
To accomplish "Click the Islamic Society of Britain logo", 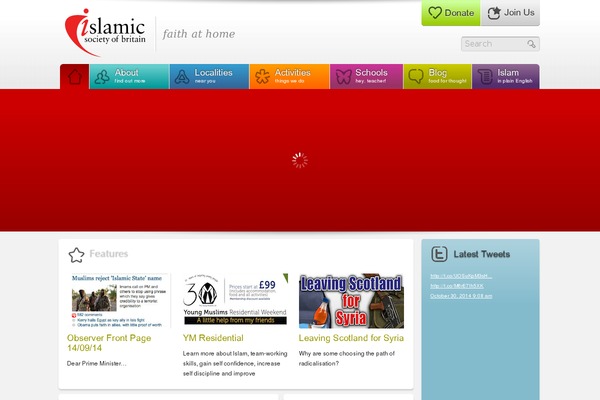I will point(105,33).
